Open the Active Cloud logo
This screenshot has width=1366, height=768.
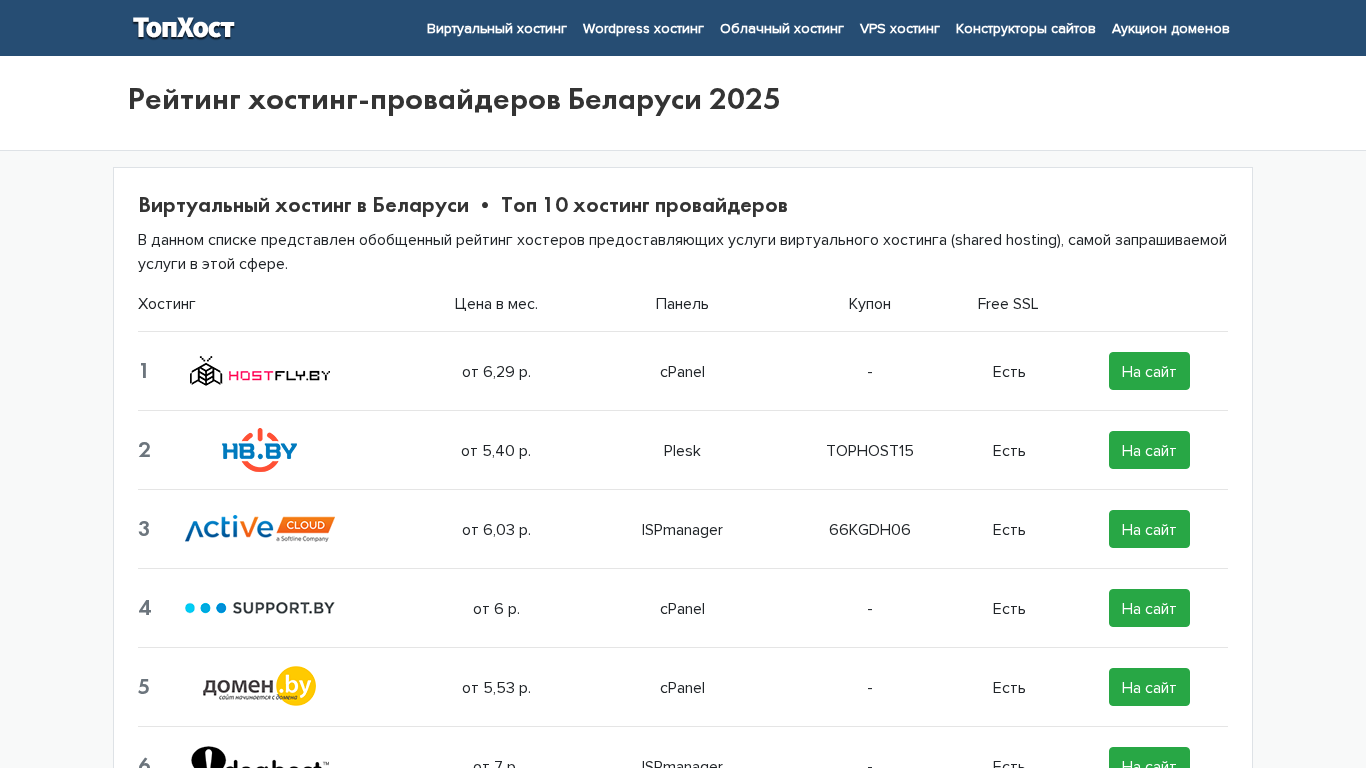[x=260, y=529]
